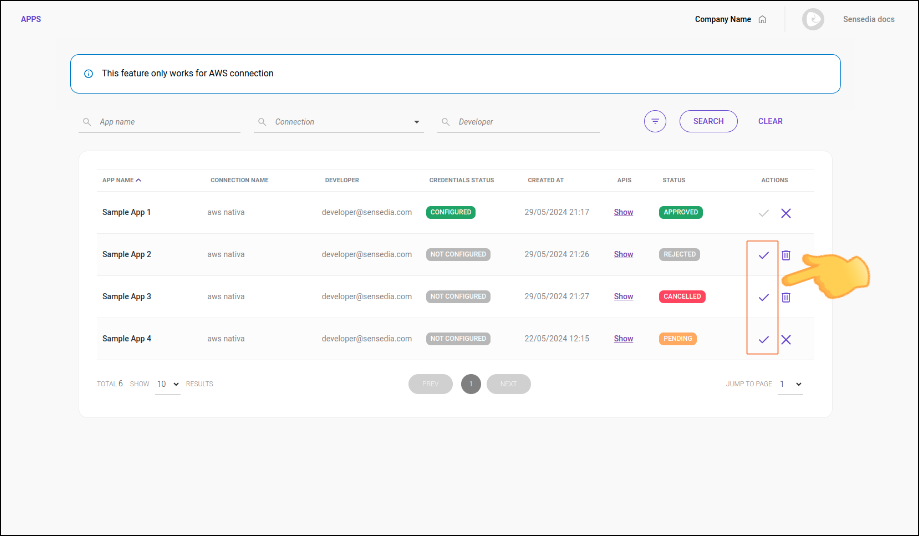The width and height of the screenshot is (919, 536).
Task: Delete Sample App 3 using the trash icon
Action: tap(786, 297)
